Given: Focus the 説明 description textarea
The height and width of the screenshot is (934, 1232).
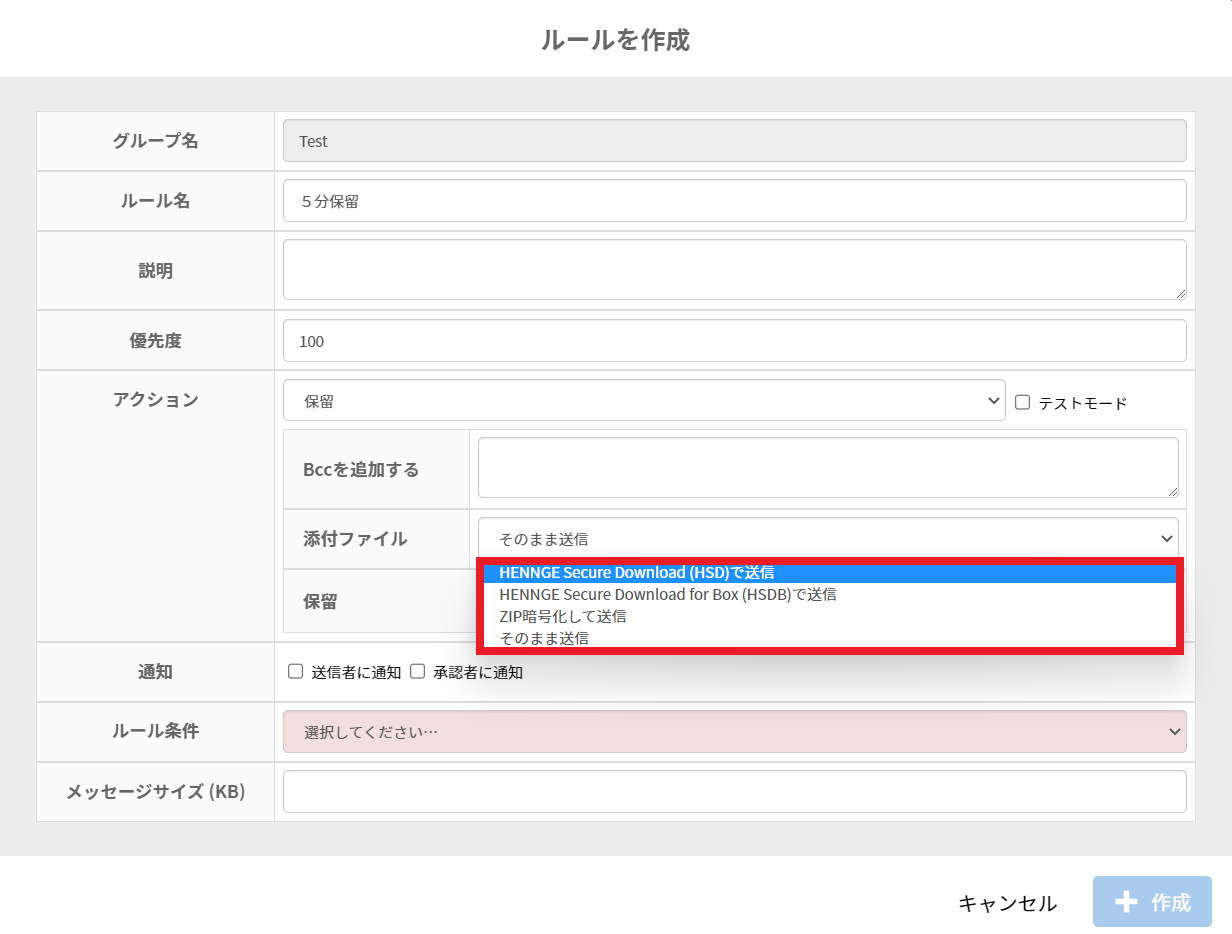Looking at the screenshot, I should pos(735,269).
